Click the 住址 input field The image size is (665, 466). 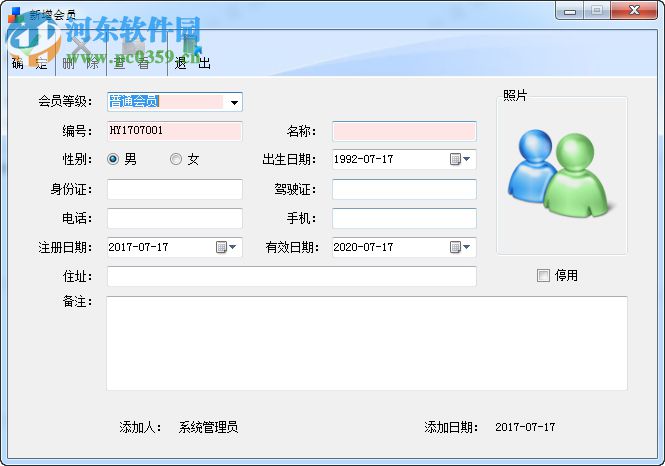coord(292,276)
